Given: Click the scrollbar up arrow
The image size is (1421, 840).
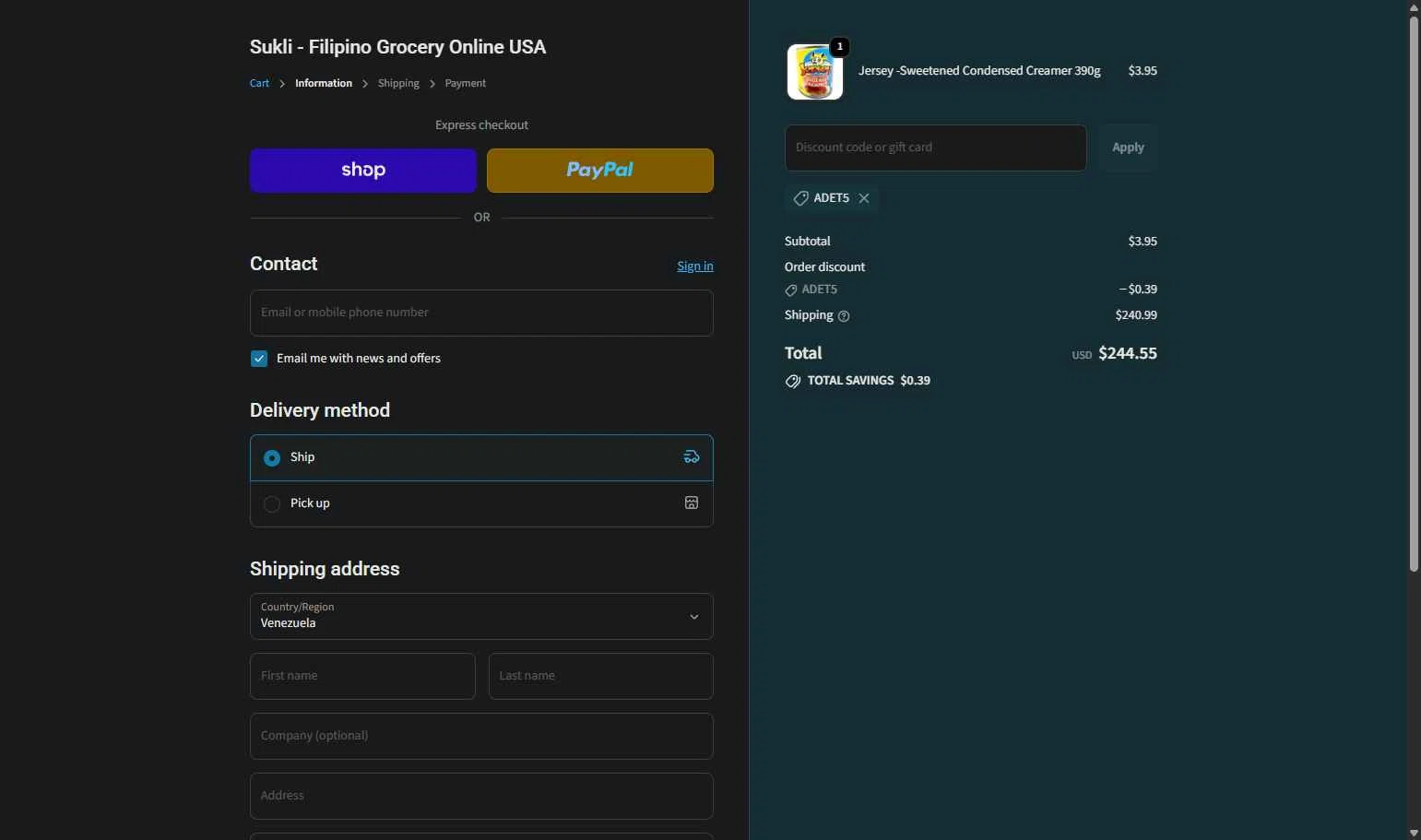Looking at the screenshot, I should point(1414,6).
